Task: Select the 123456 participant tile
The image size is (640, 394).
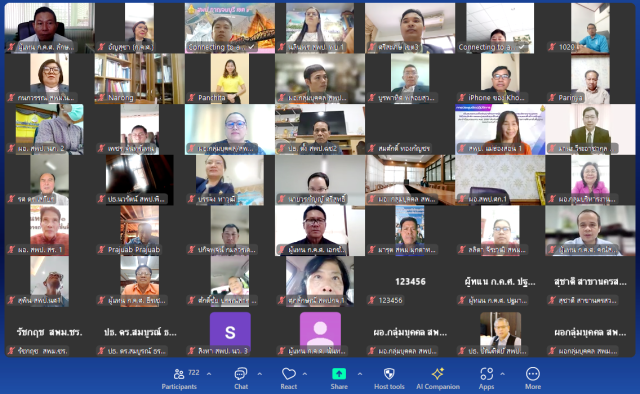Action: click(410, 281)
